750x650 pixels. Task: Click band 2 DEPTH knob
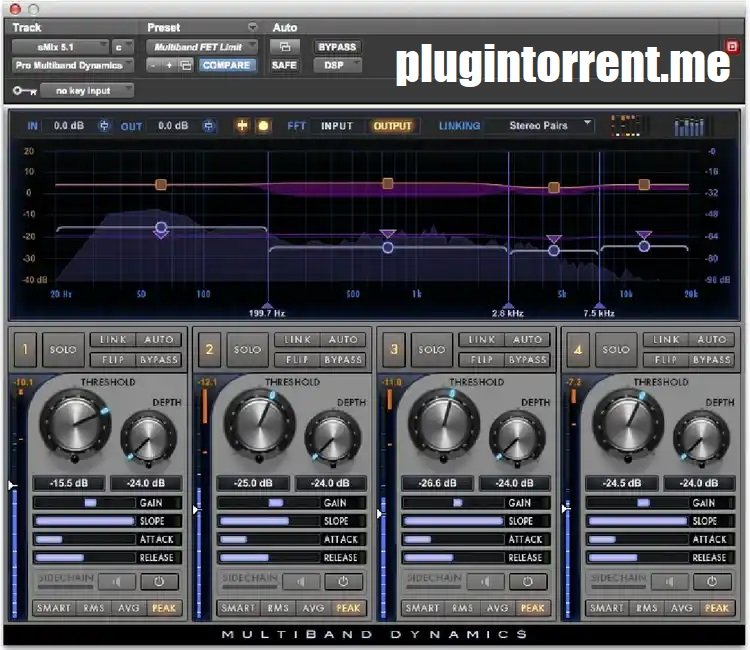[x=332, y=438]
